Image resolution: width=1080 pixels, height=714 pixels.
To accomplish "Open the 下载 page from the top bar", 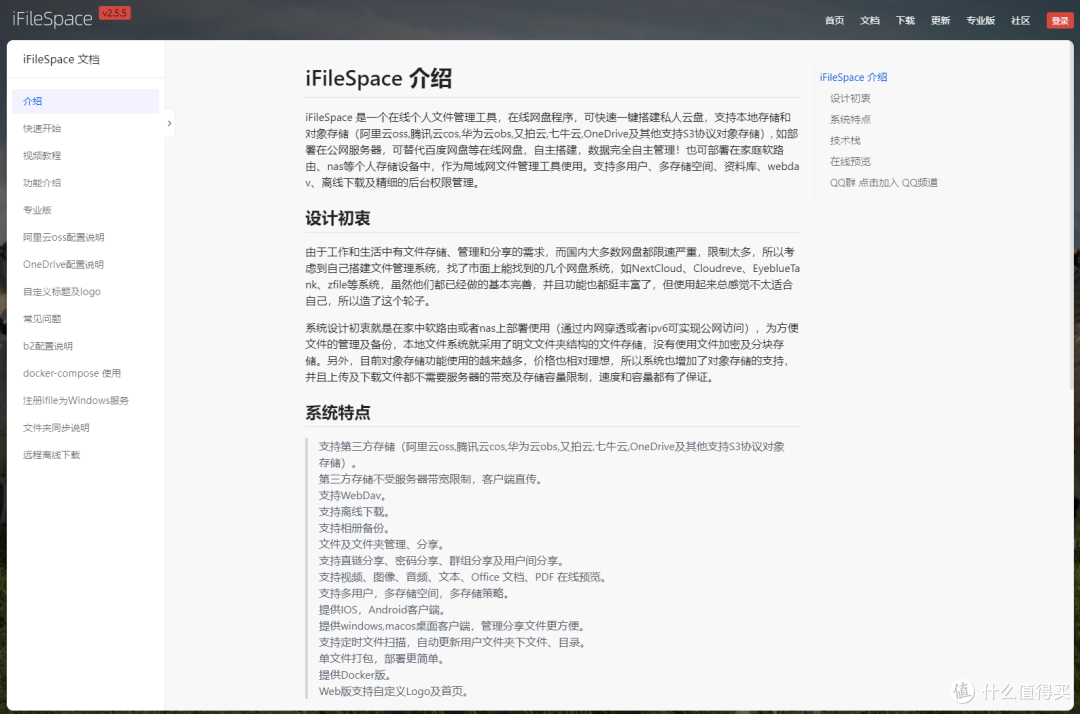I will click(904, 20).
